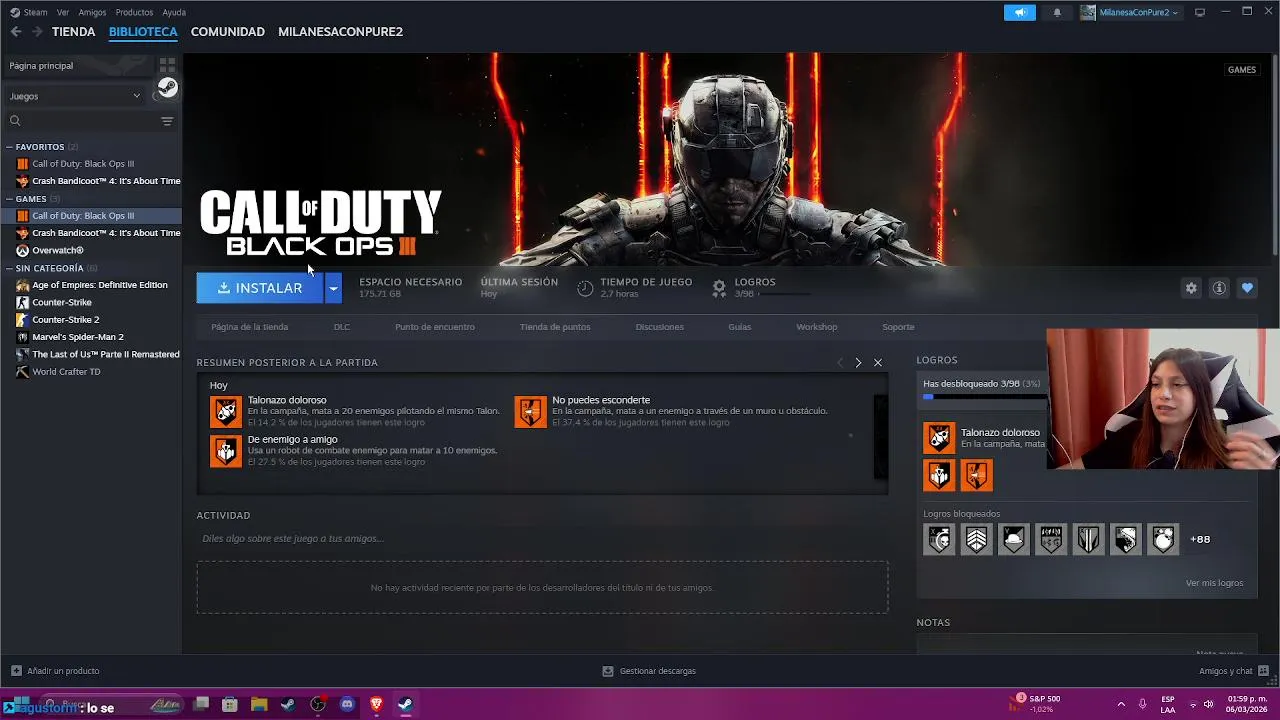Toggle the favorite heart for Black Ops III
Screen dimensions: 1280x720
click(x=1247, y=288)
